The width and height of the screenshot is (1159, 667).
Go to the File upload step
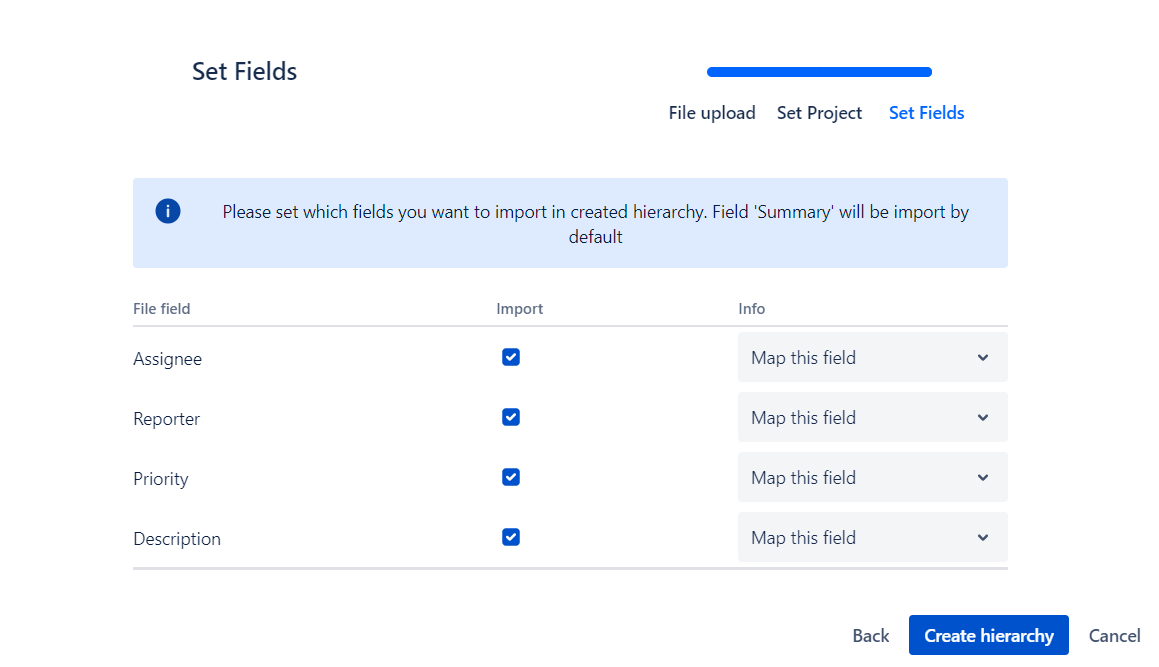click(712, 113)
